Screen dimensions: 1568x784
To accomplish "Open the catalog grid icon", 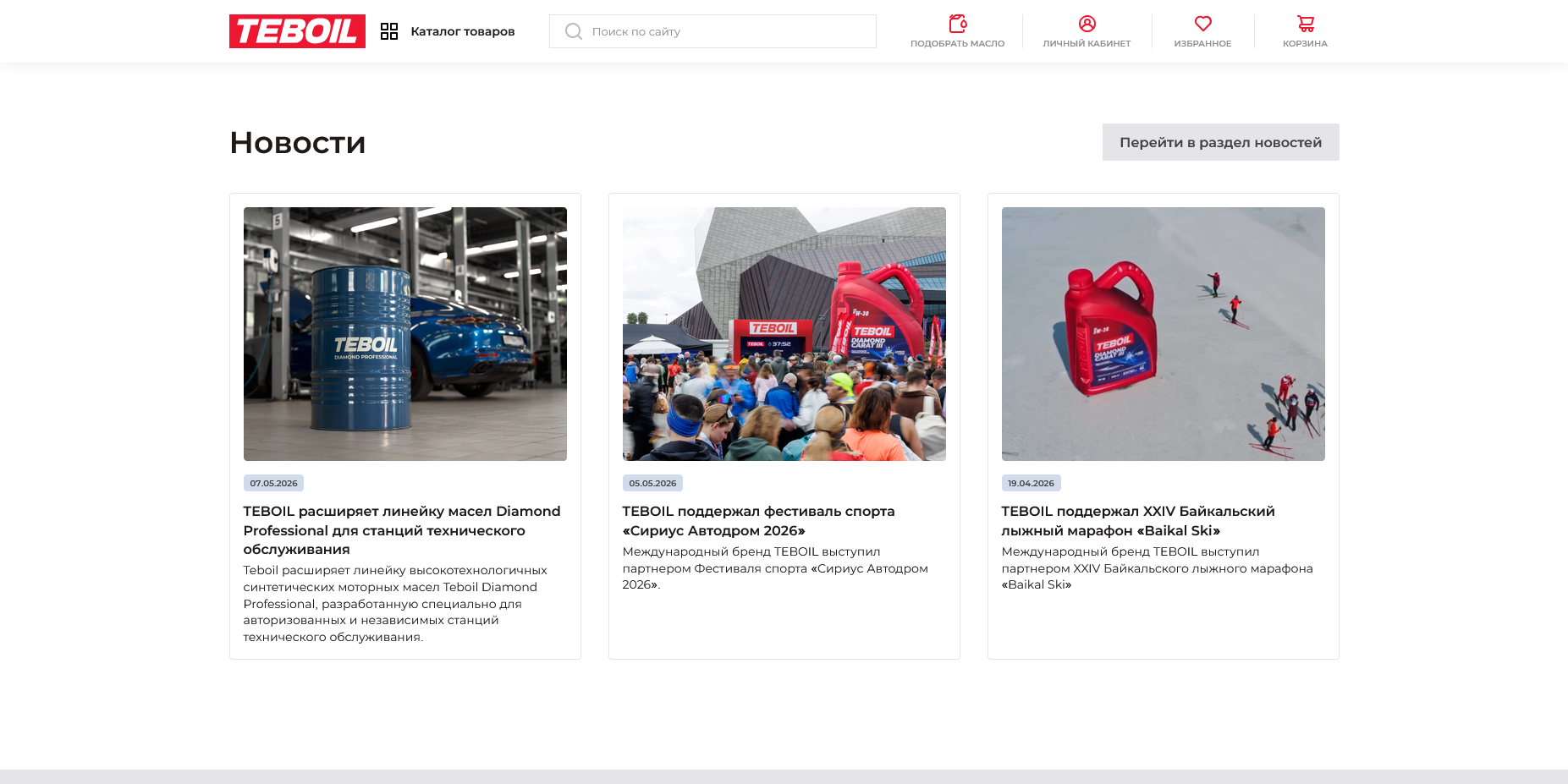I will (389, 31).
